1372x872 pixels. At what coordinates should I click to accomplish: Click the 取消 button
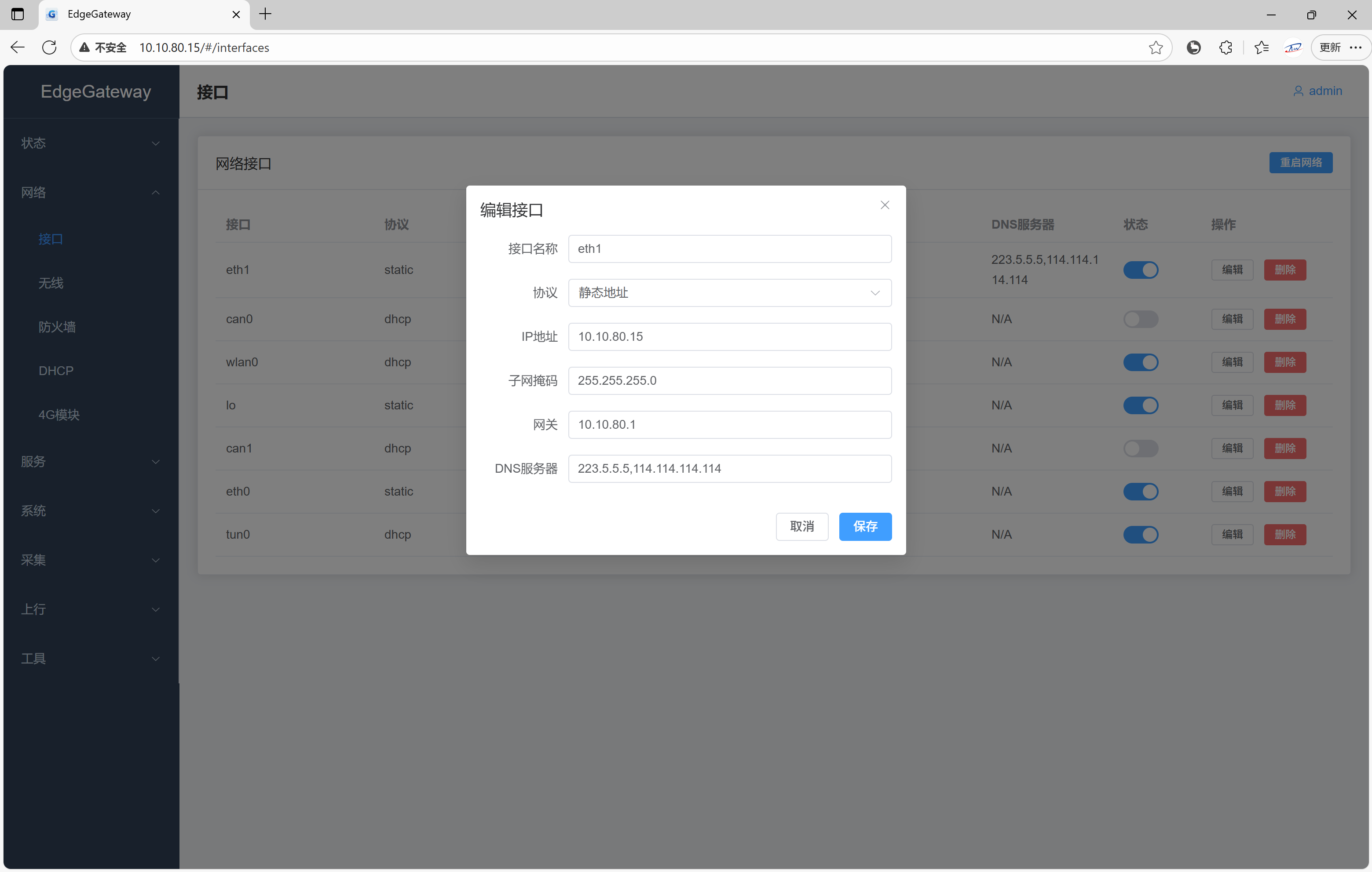pyautogui.click(x=801, y=526)
